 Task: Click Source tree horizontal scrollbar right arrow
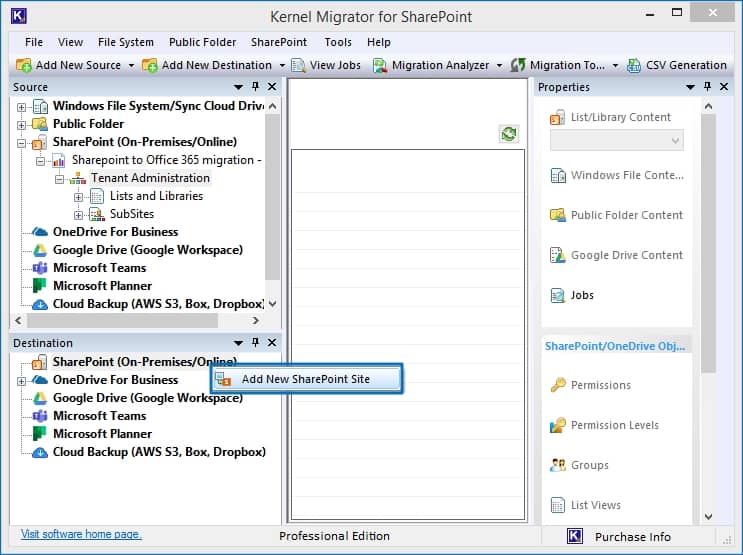pyautogui.click(x=256, y=320)
